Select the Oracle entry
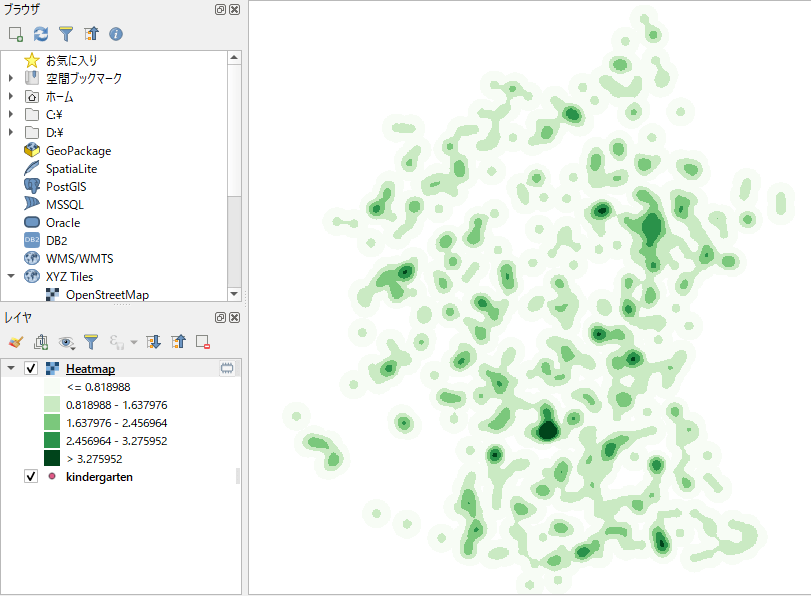 coord(63,222)
